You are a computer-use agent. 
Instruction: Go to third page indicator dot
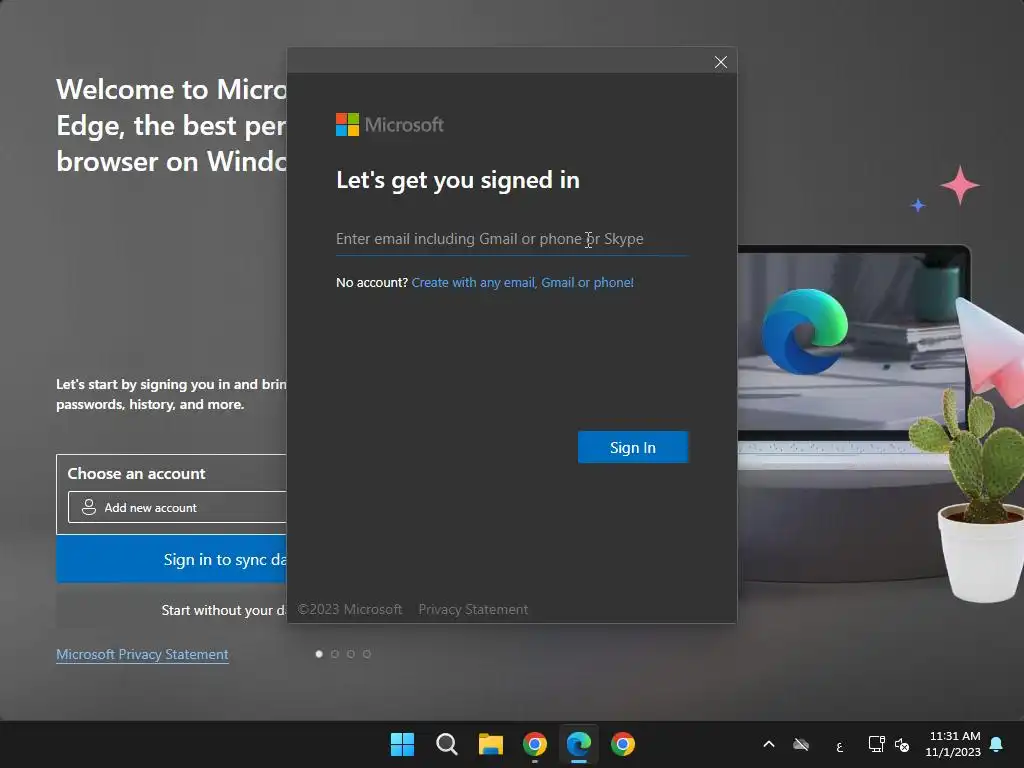pyautogui.click(x=351, y=654)
